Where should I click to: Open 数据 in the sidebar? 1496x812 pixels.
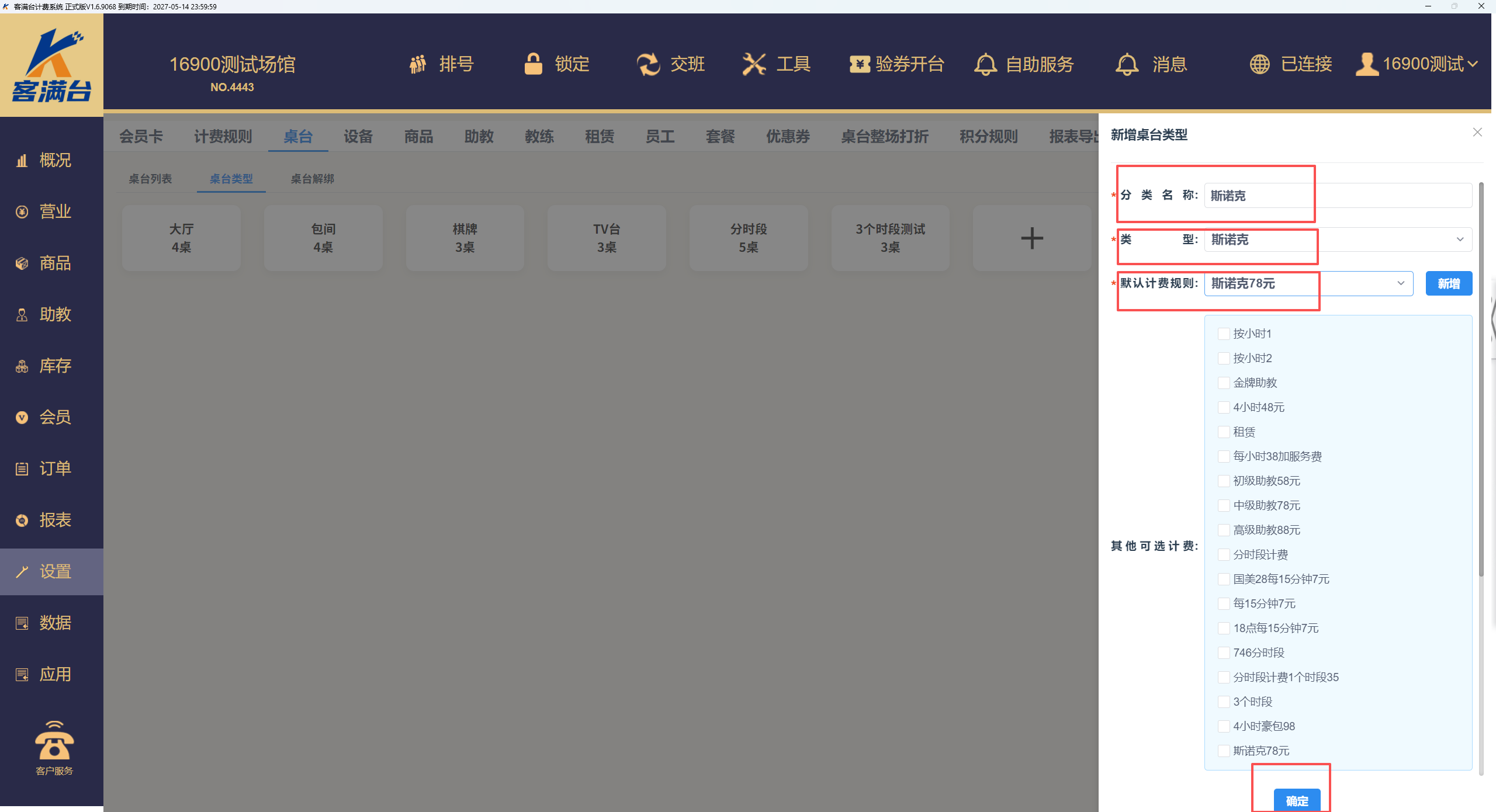[51, 623]
